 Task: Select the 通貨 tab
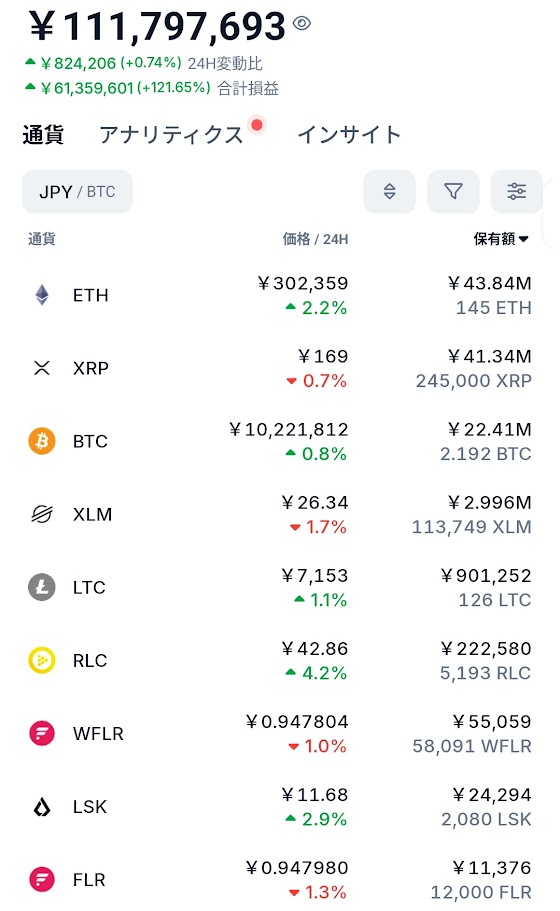tap(43, 135)
